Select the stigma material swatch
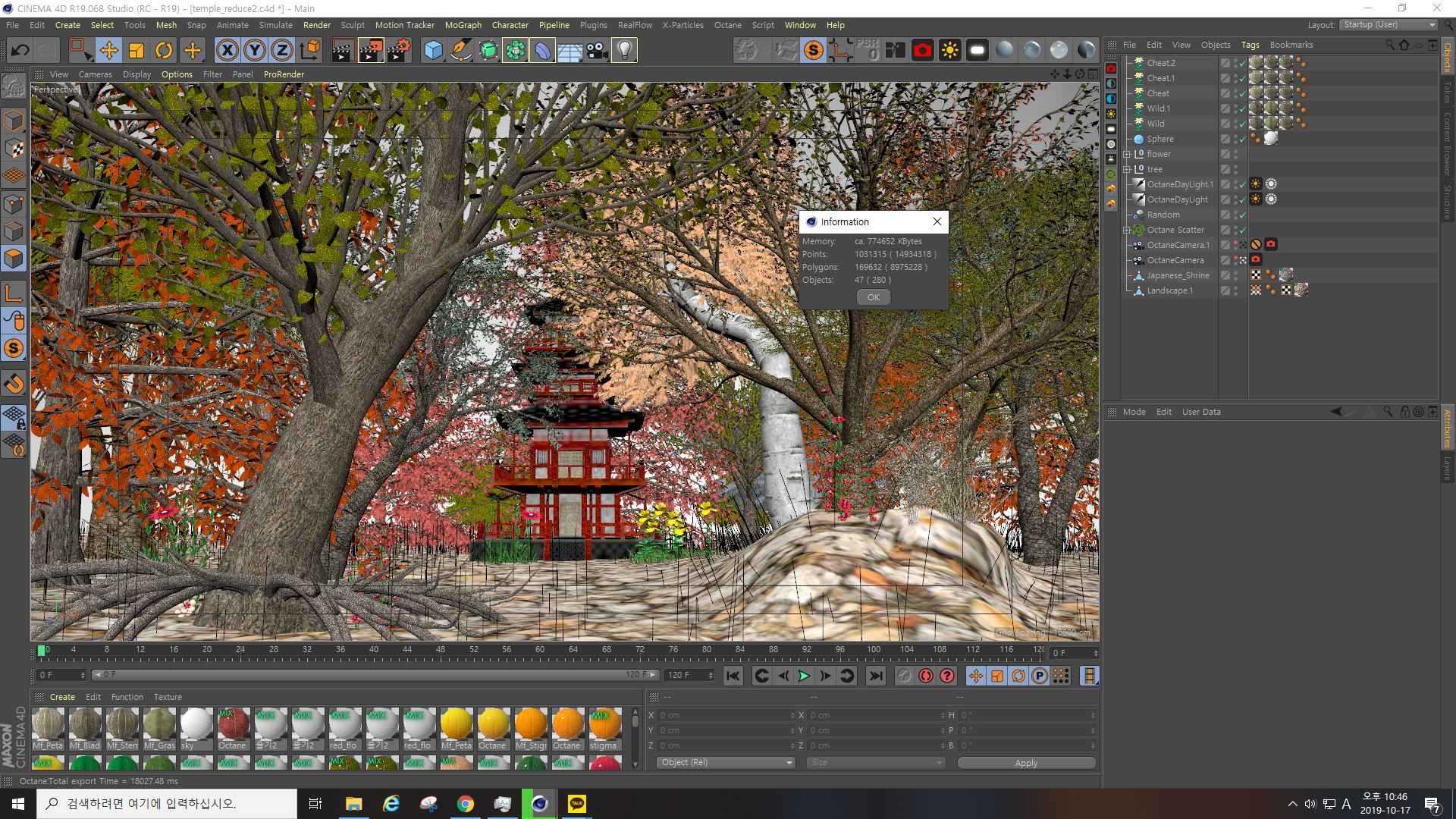The image size is (1456, 819). coord(604,729)
